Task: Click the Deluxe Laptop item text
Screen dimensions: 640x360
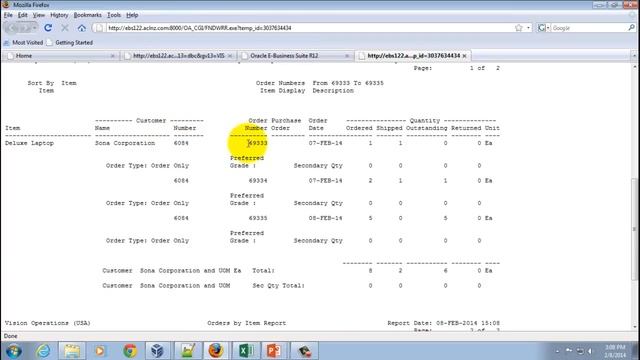Action: [29, 143]
